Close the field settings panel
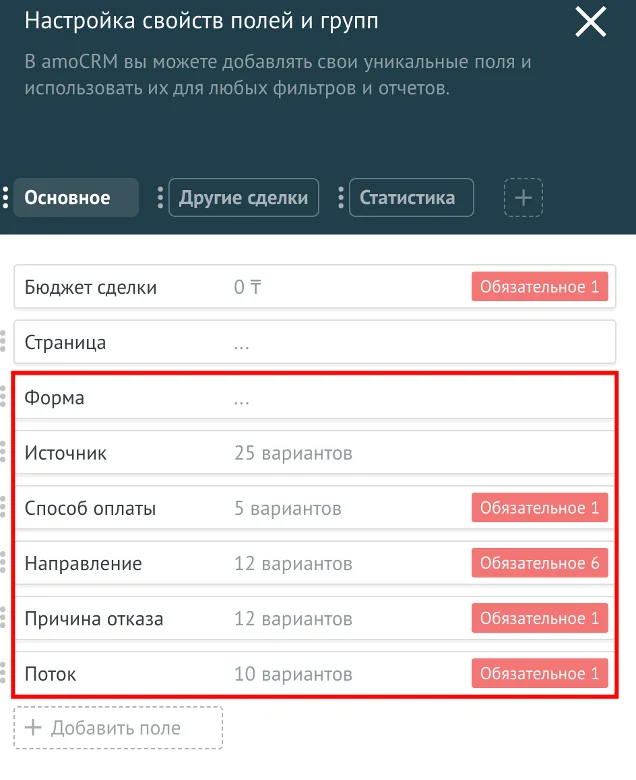636x780 pixels. (x=591, y=22)
